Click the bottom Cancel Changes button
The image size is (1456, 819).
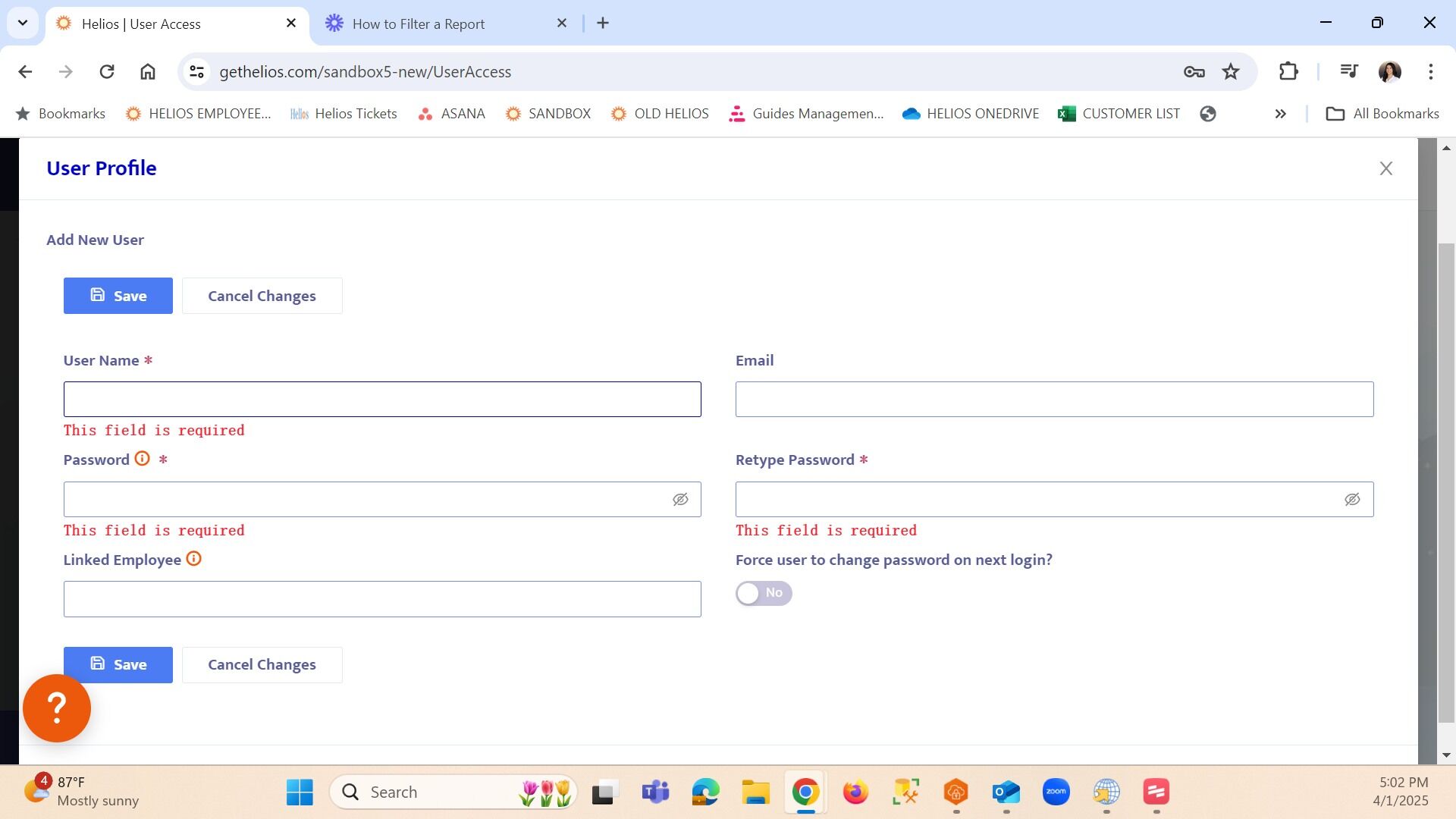point(262,665)
